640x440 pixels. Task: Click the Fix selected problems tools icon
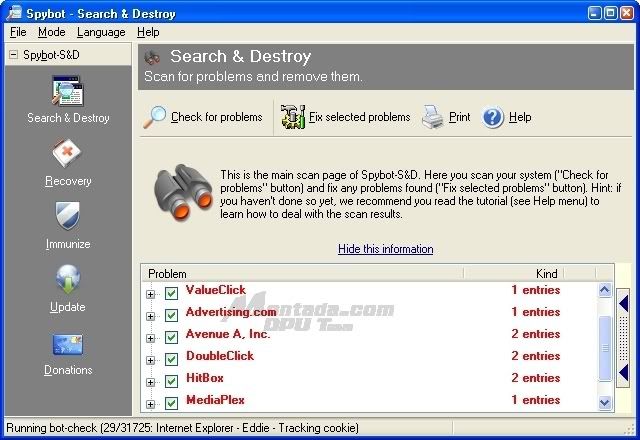293,117
